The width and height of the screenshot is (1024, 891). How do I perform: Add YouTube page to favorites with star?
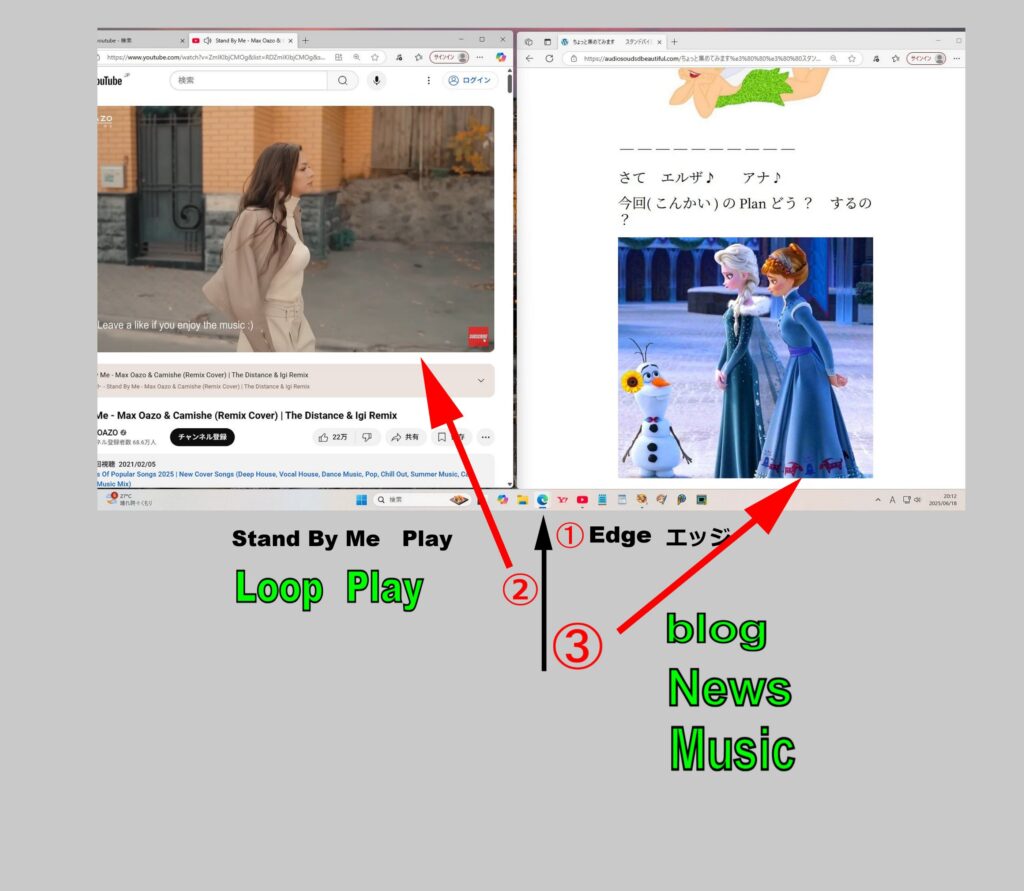pos(375,57)
